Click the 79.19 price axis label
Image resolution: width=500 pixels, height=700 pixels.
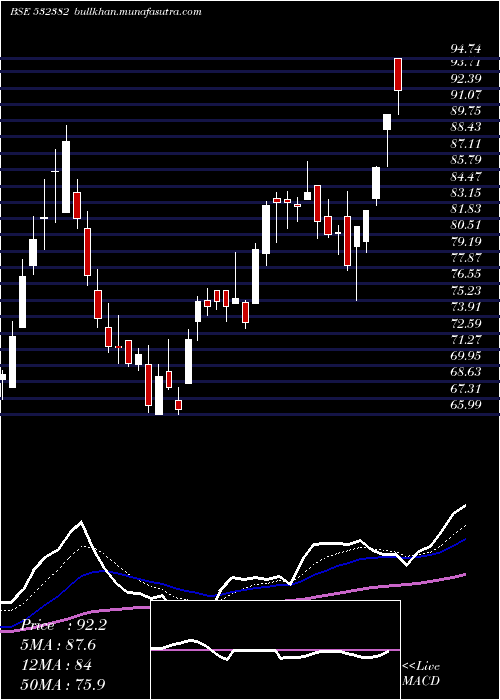pos(466,242)
